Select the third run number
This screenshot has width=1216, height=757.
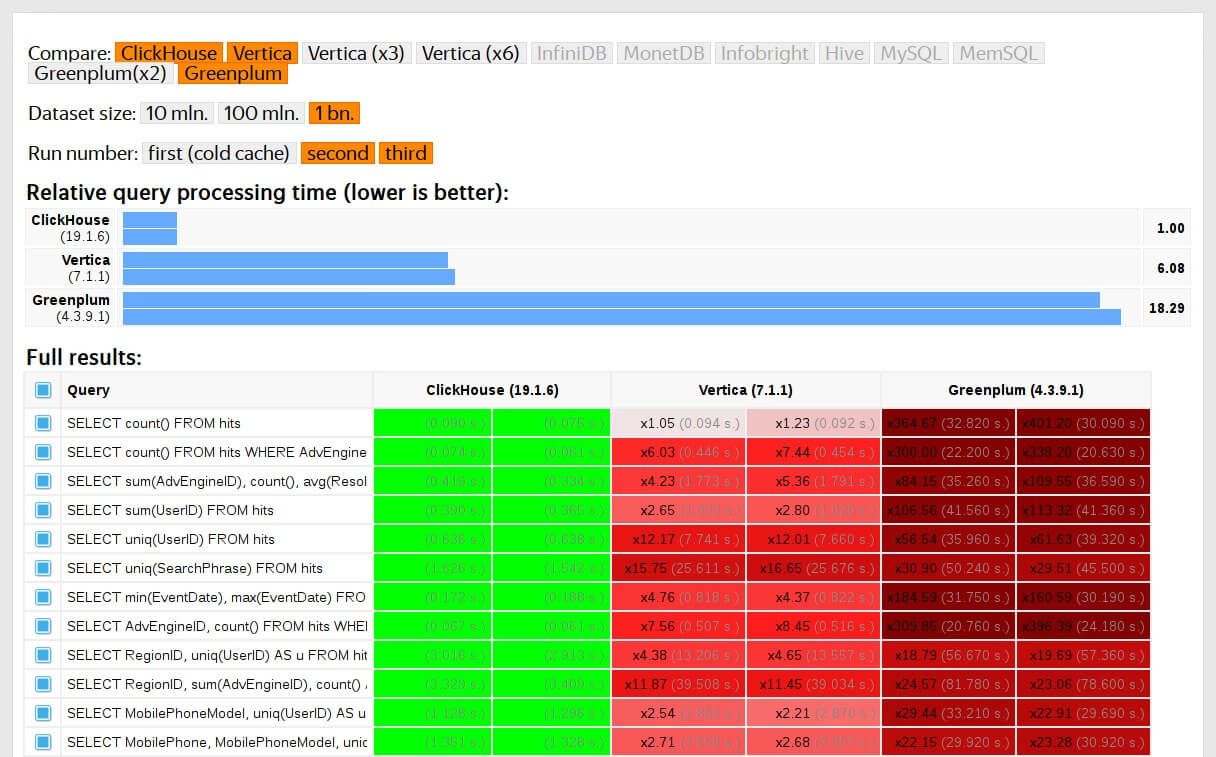(406, 153)
